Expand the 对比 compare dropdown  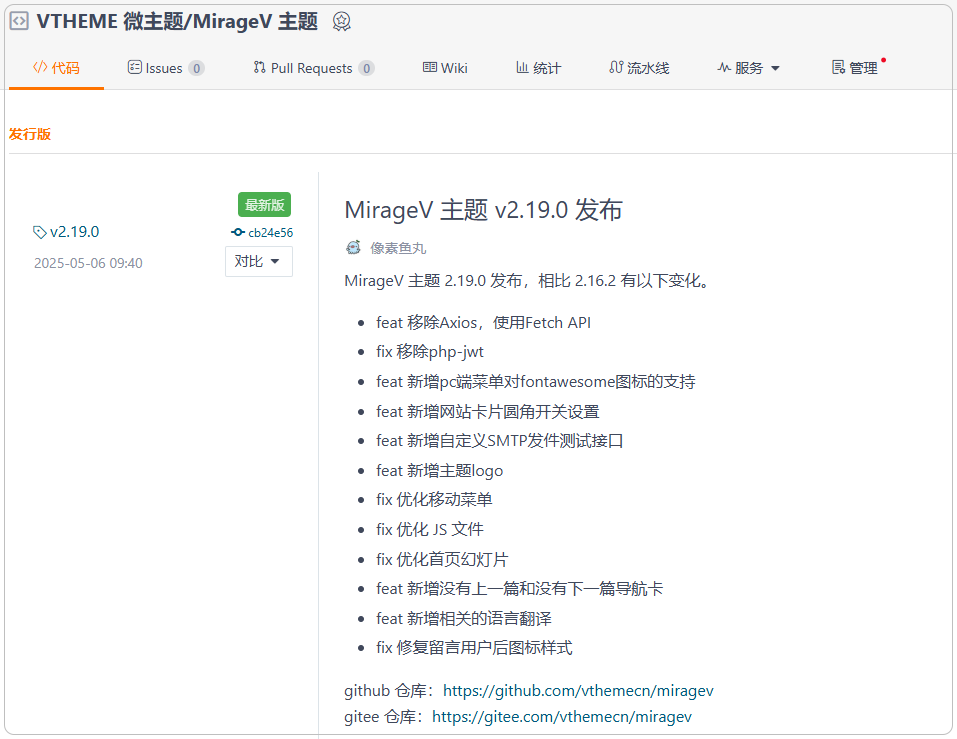tap(259, 261)
